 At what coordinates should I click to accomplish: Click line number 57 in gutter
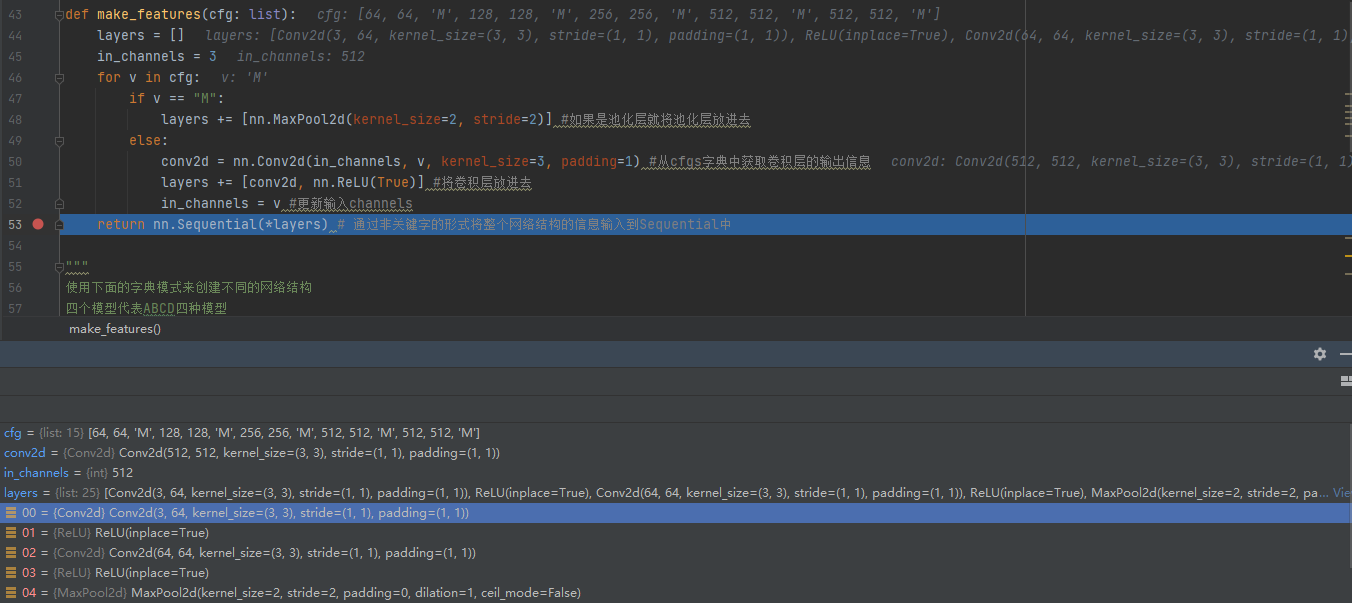(14, 308)
